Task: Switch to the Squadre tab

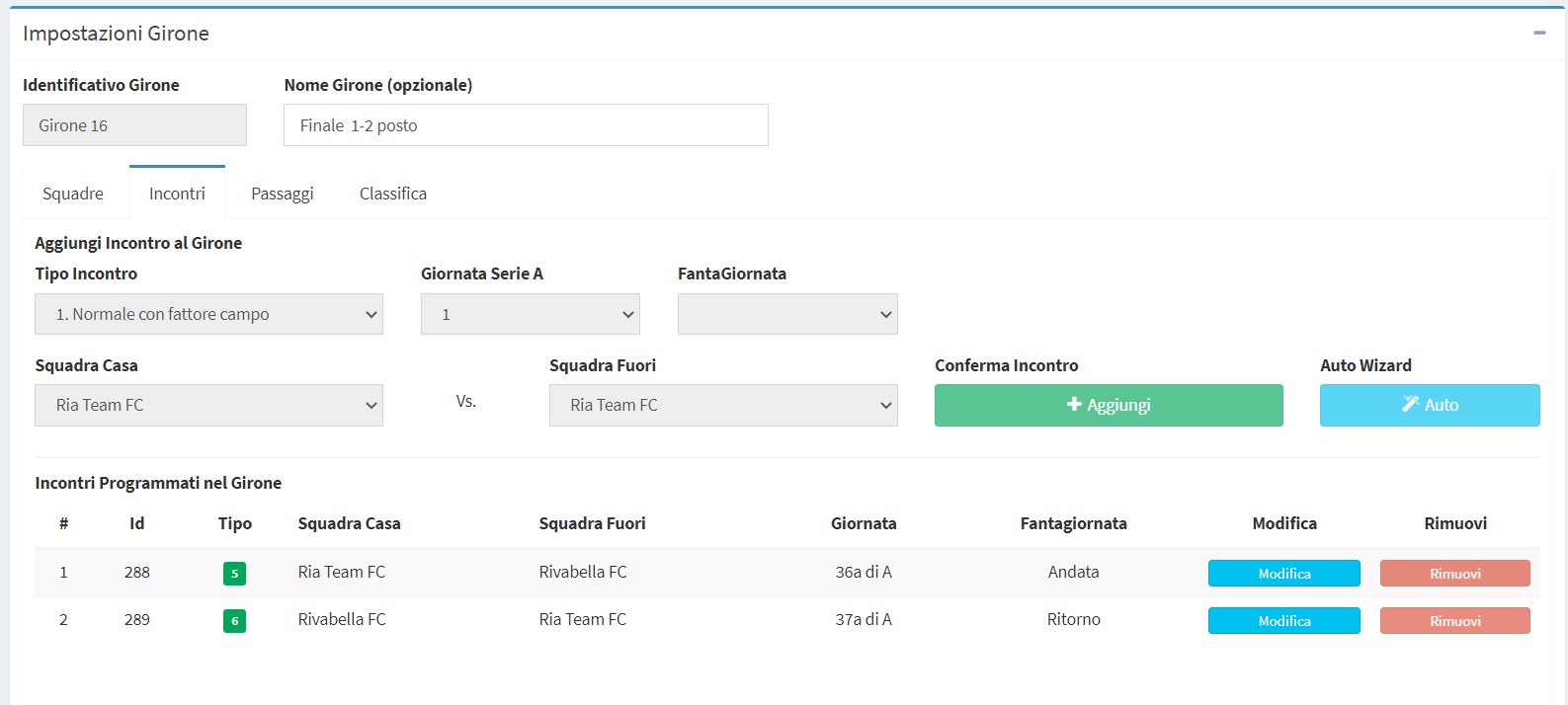Action: click(73, 194)
